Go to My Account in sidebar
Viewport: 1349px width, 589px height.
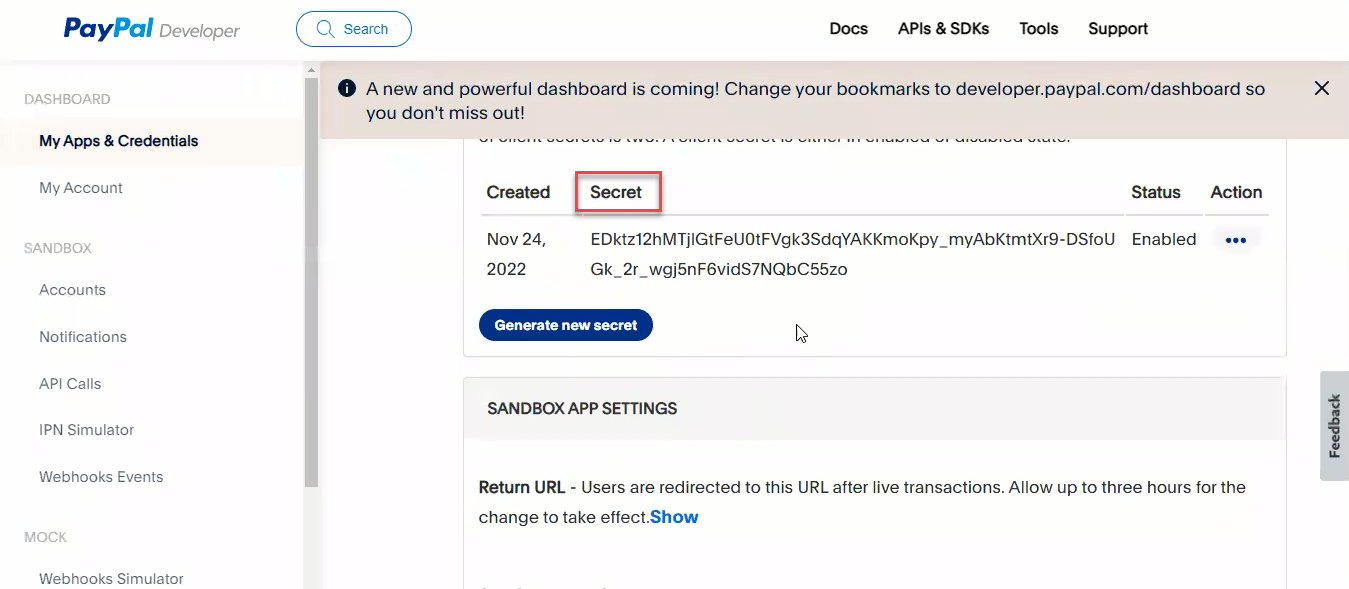click(81, 188)
